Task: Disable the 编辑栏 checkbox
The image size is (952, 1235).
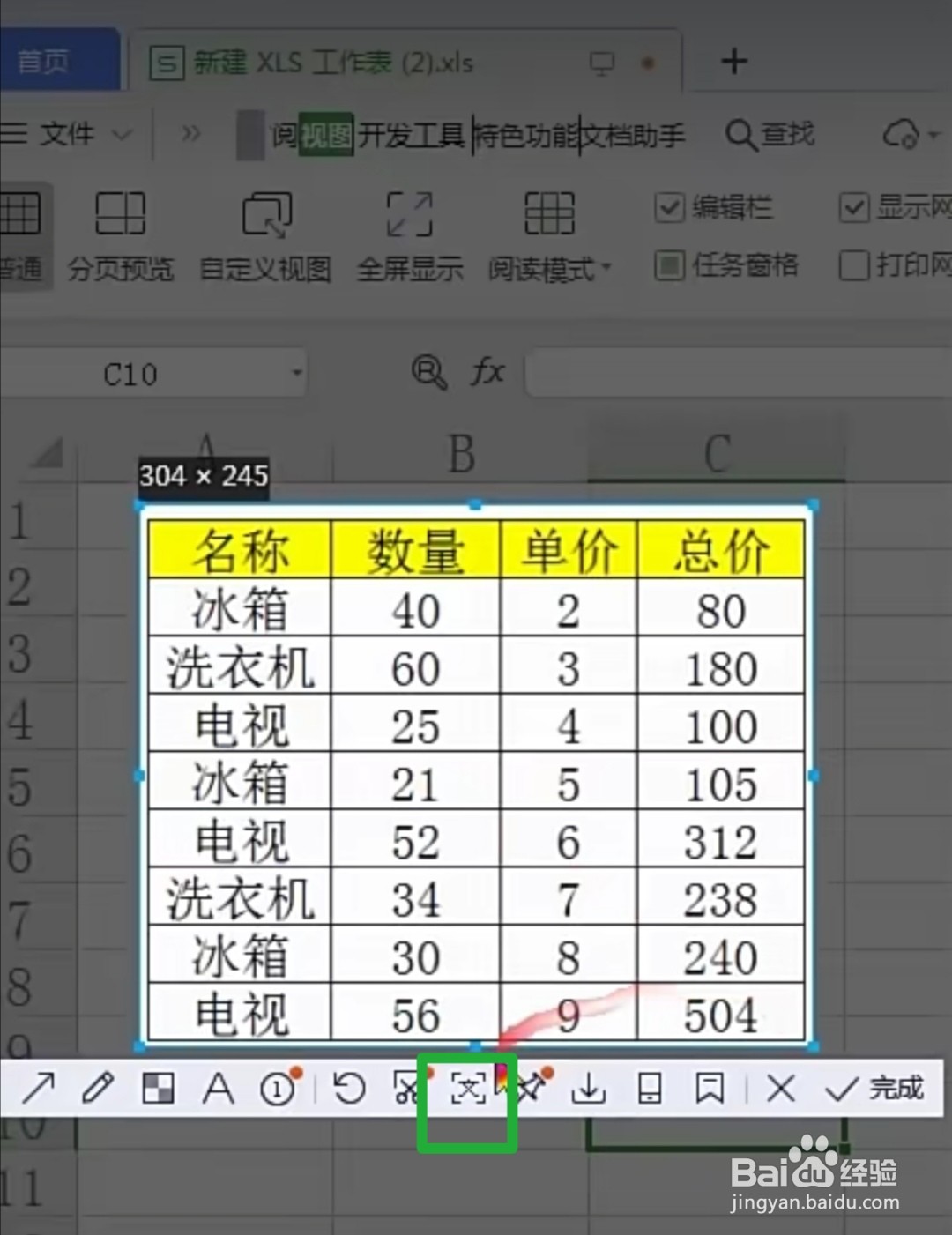Action: pos(669,208)
